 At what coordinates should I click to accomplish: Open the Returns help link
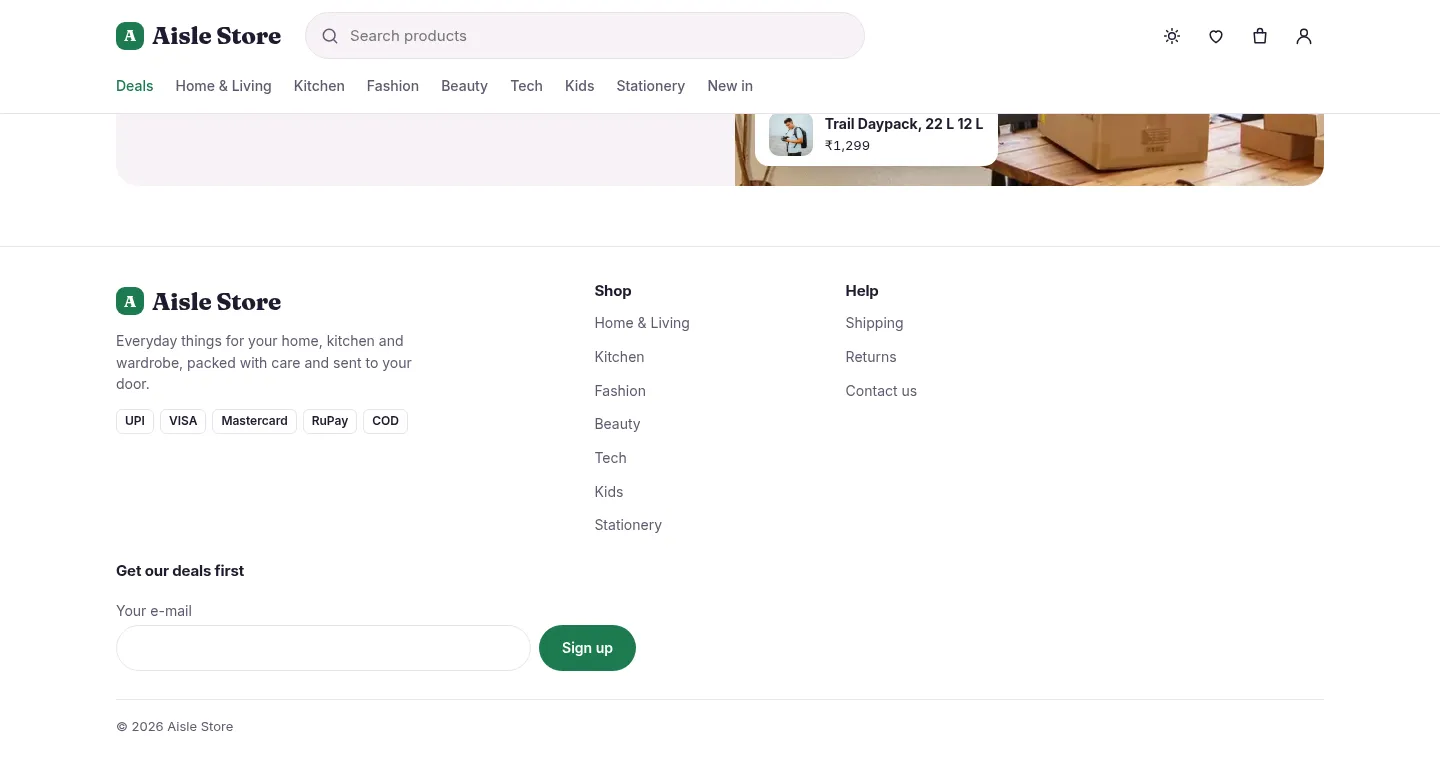click(x=871, y=357)
